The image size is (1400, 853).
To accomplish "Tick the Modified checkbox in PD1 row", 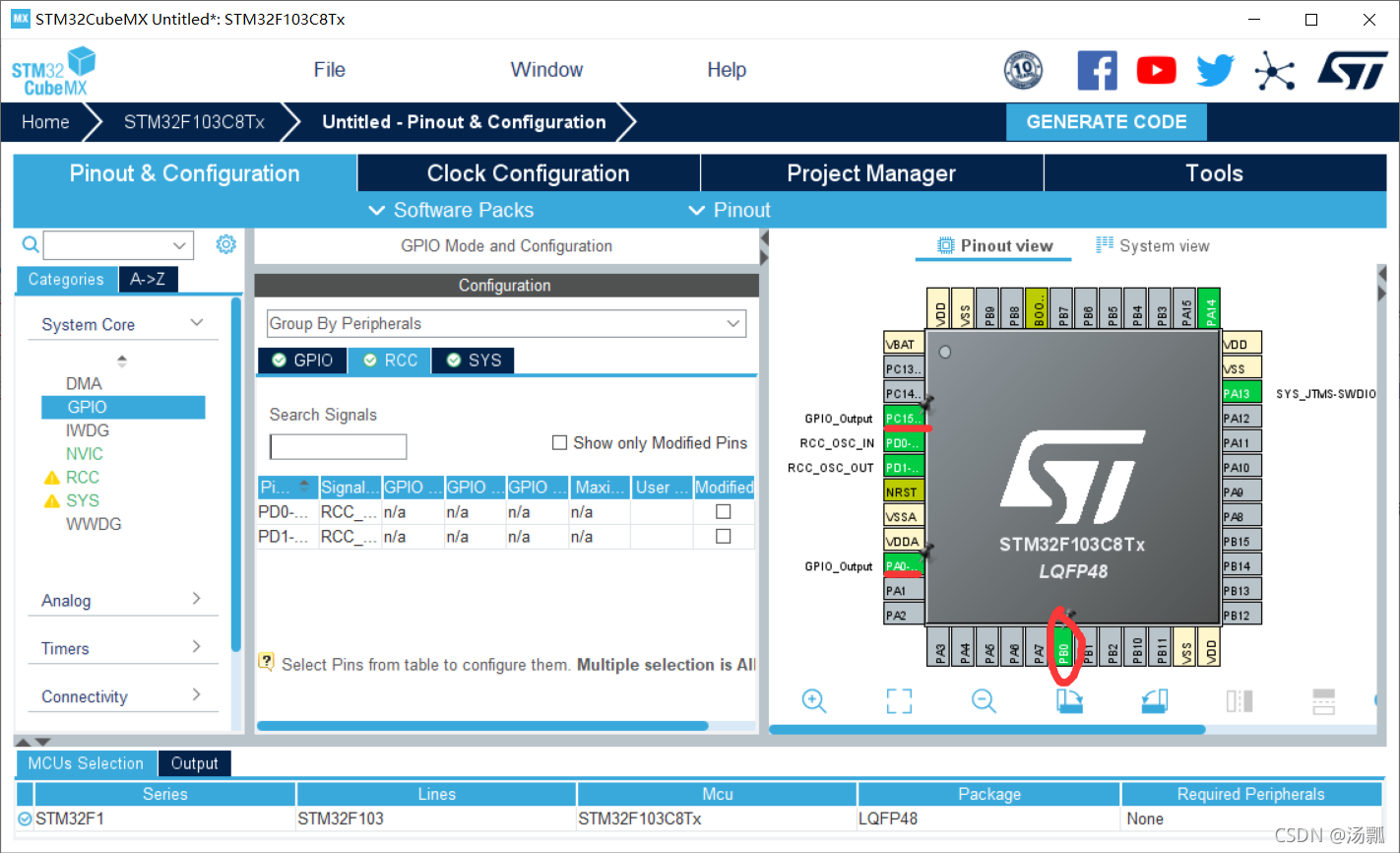I will pos(724,536).
